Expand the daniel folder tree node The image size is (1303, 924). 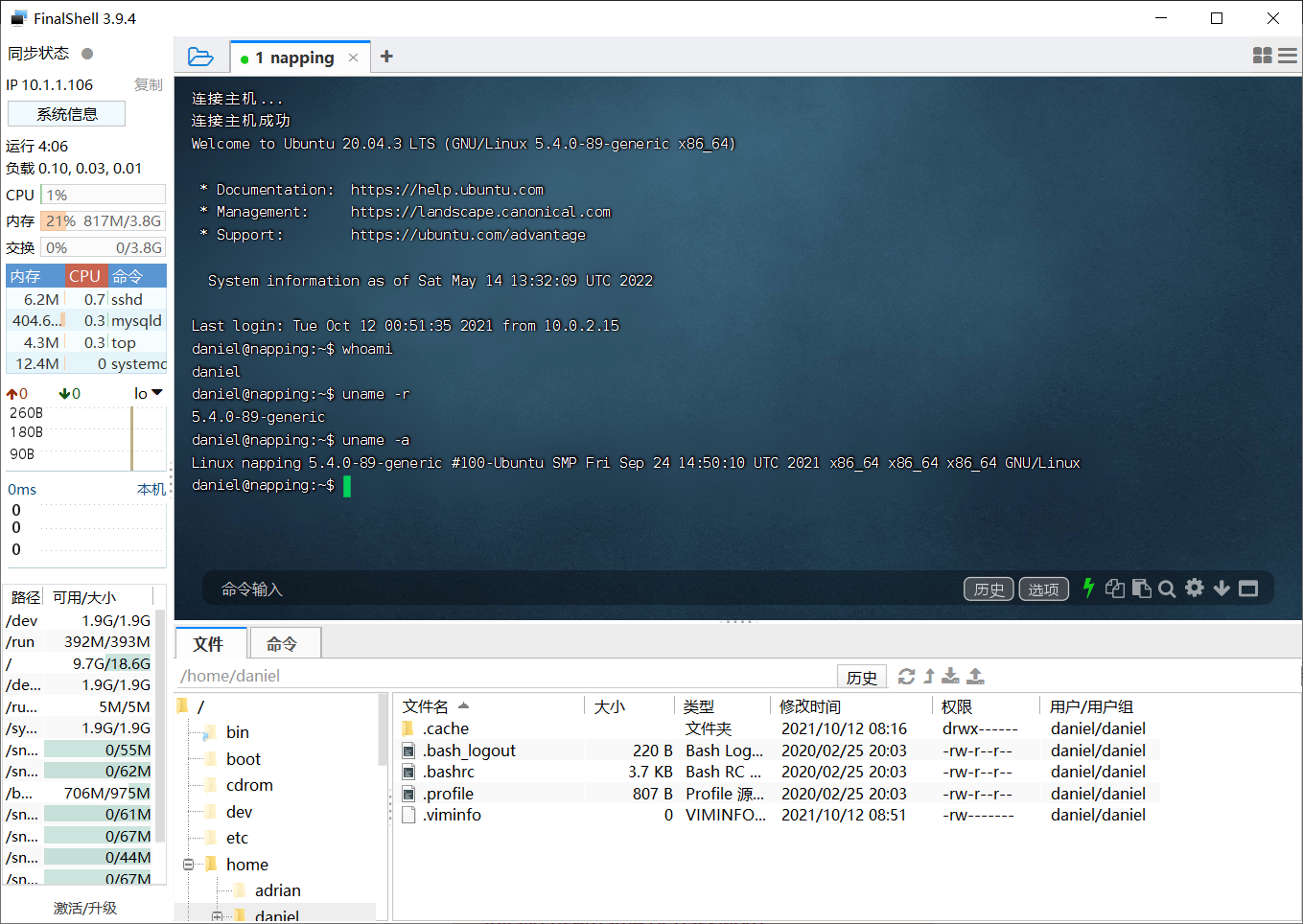(218, 916)
